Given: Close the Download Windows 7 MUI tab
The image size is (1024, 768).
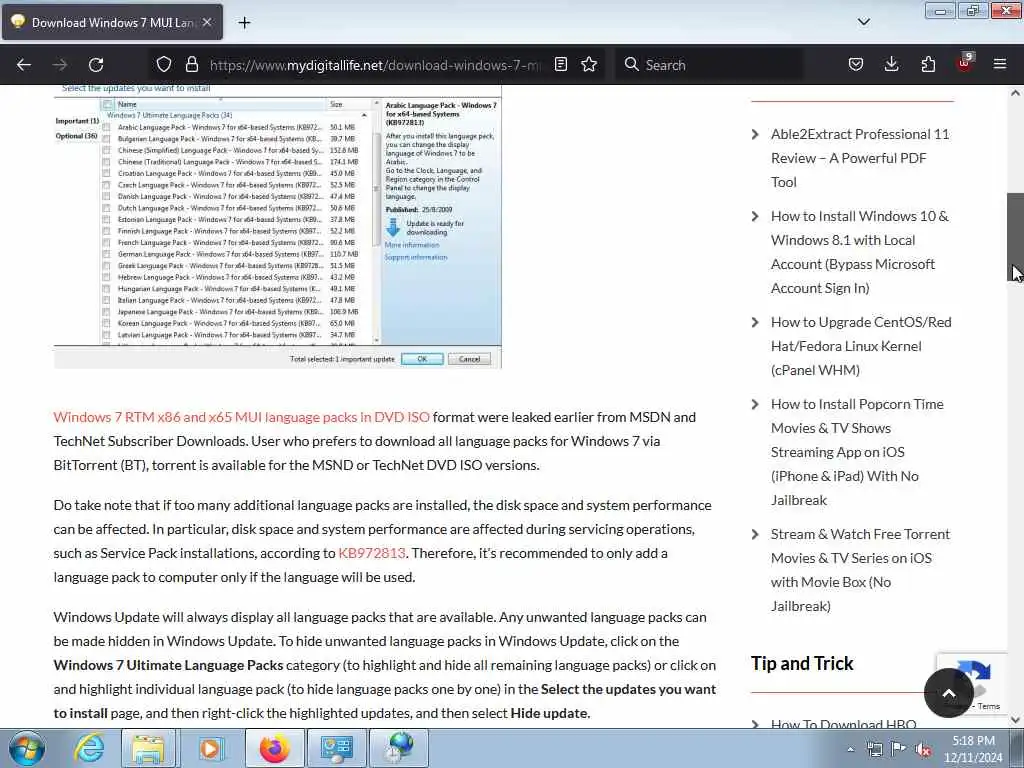Looking at the screenshot, I should [x=207, y=22].
